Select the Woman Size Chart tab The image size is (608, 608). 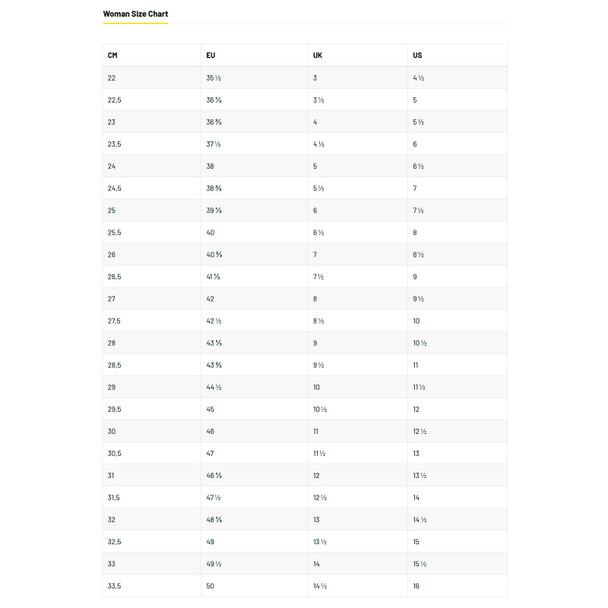click(135, 14)
